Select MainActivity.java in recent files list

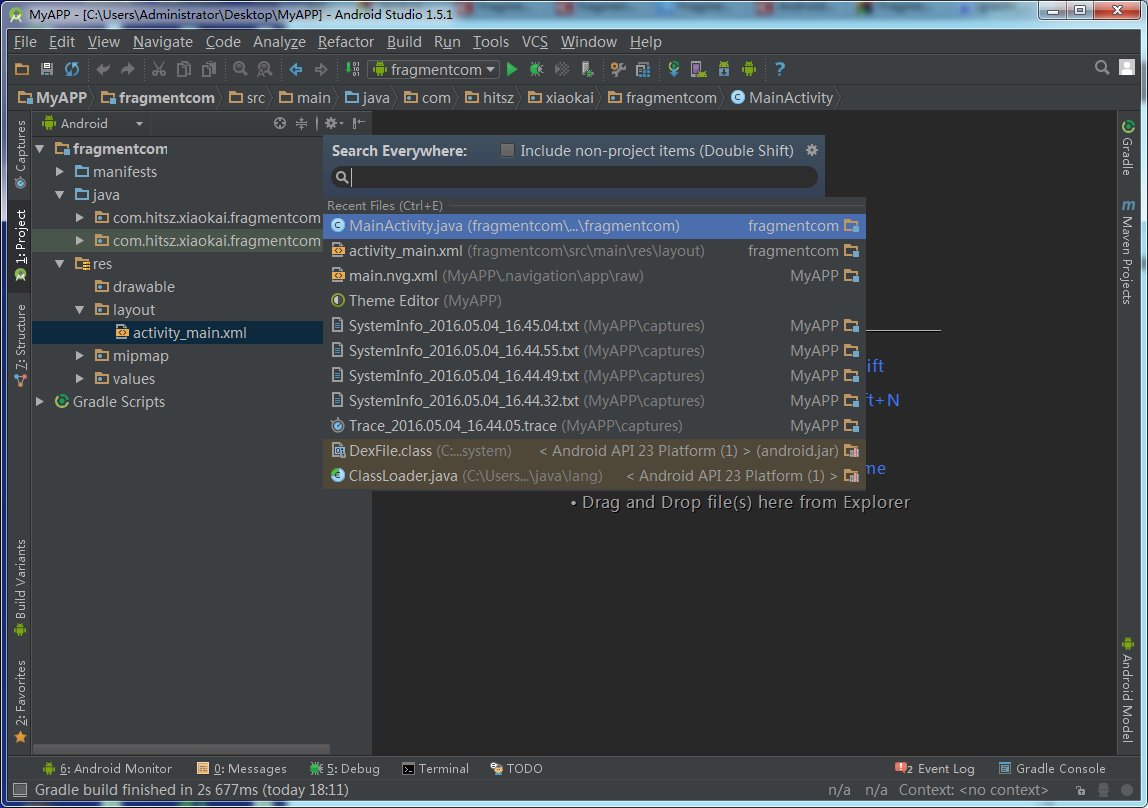click(513, 226)
